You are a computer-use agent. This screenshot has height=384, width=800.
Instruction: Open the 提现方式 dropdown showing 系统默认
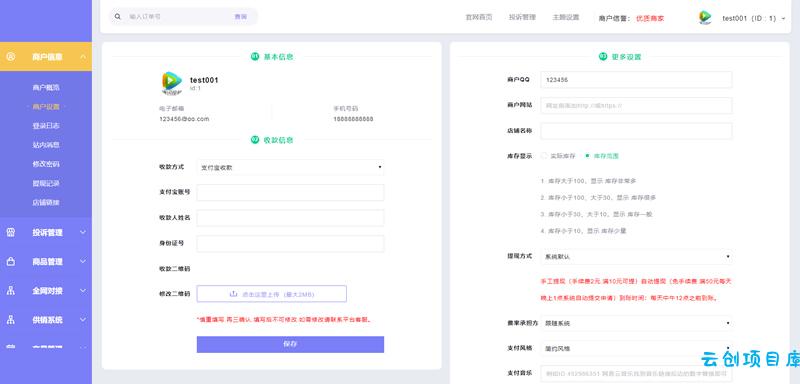pos(636,257)
